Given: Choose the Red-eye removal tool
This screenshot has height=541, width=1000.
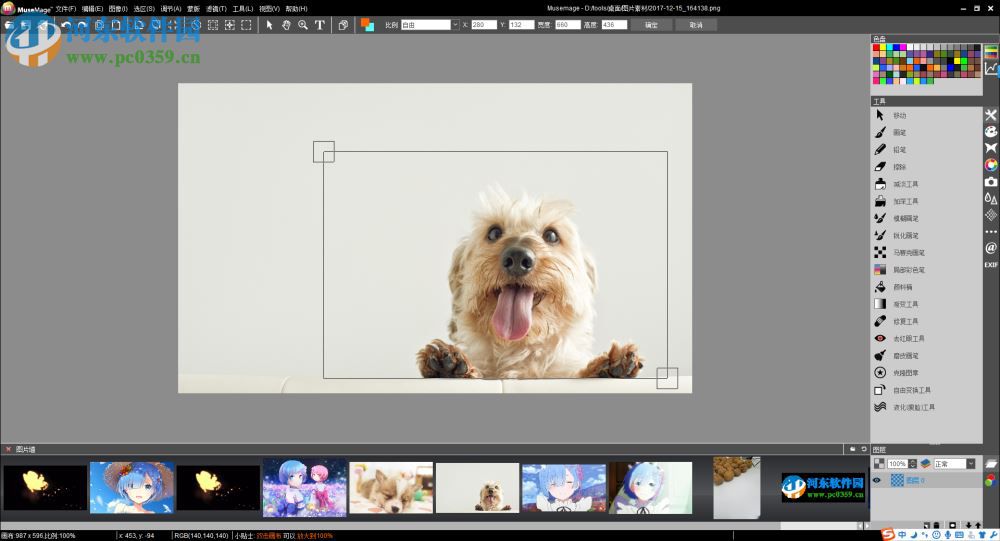Looking at the screenshot, I should [x=880, y=339].
